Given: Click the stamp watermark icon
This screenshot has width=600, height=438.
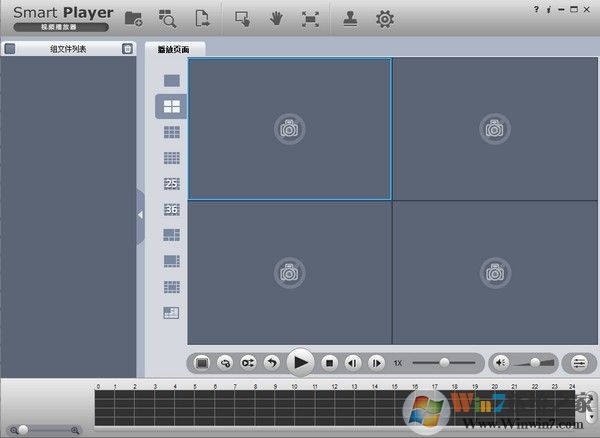Looking at the screenshot, I should [349, 18].
